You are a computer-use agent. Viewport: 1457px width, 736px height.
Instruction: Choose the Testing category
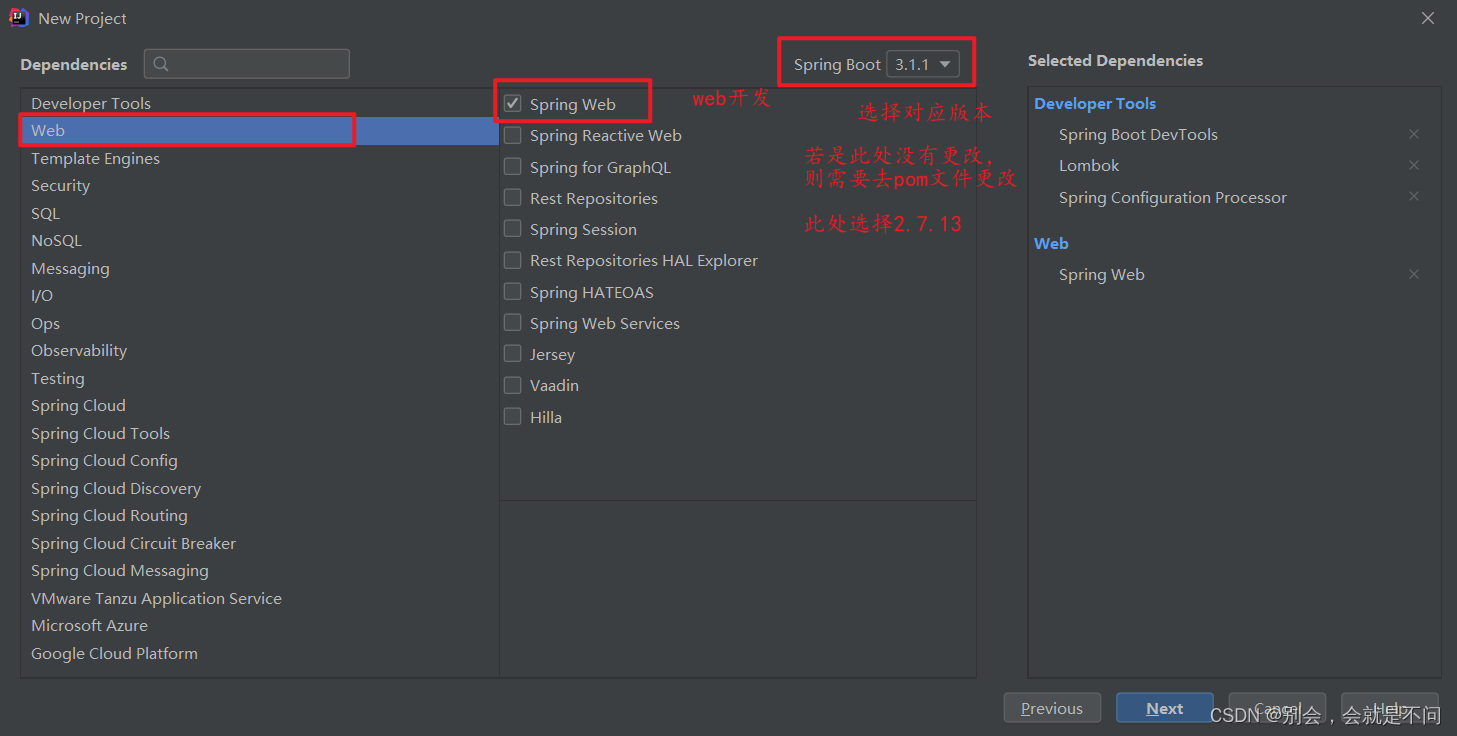pos(259,378)
